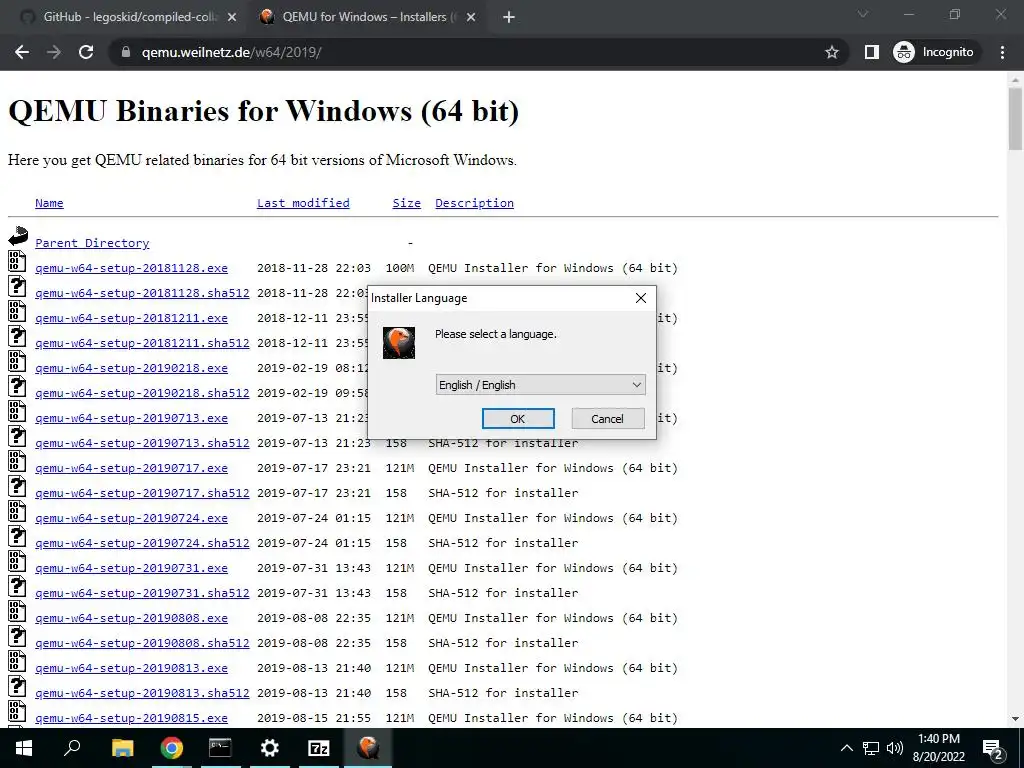This screenshot has height=768, width=1024.
Task: Download qemu-w64-setup-20190815.exe
Action: pos(131,718)
